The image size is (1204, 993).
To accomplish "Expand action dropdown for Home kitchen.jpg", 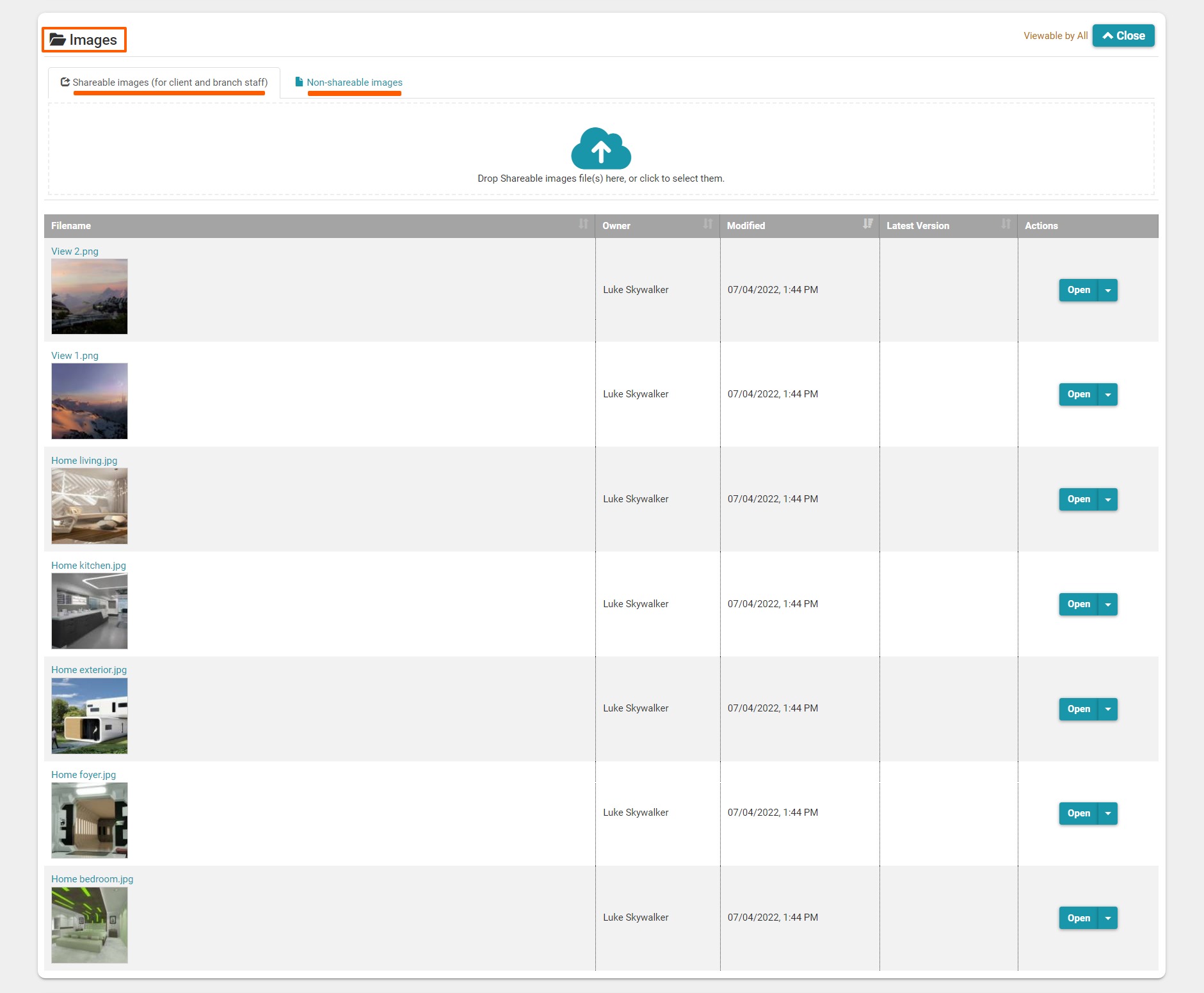I will (1108, 604).
